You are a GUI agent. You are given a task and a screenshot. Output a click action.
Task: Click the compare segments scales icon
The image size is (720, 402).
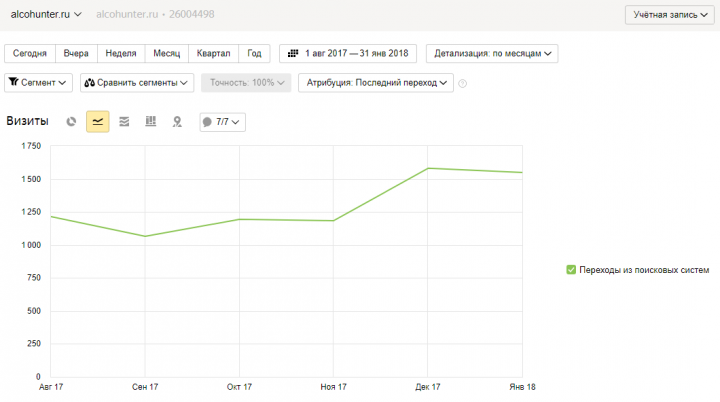(x=90, y=83)
